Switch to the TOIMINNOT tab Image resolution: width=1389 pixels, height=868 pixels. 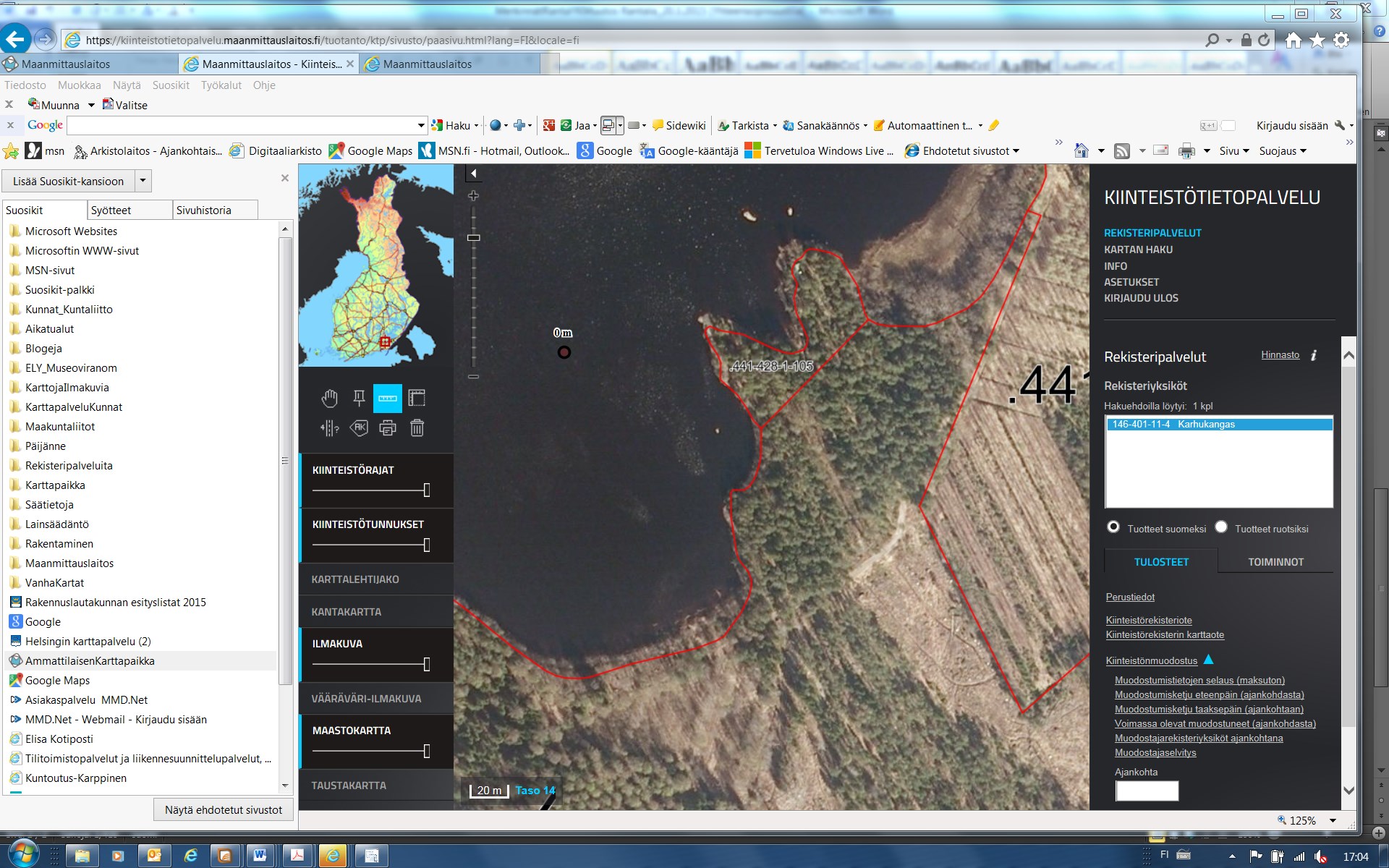click(1275, 562)
